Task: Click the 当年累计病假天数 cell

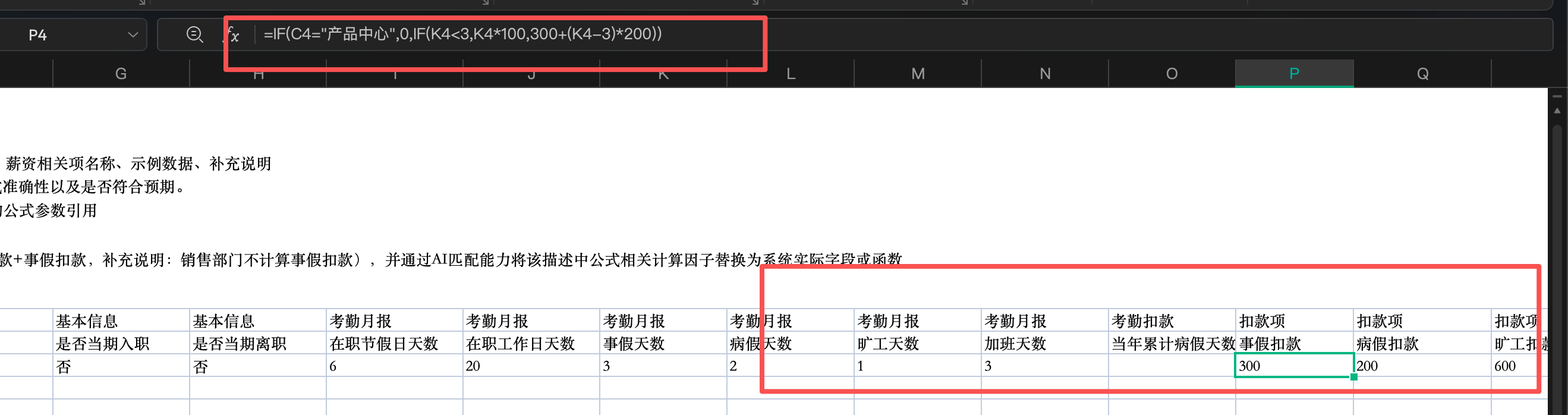Action: tap(1172, 344)
